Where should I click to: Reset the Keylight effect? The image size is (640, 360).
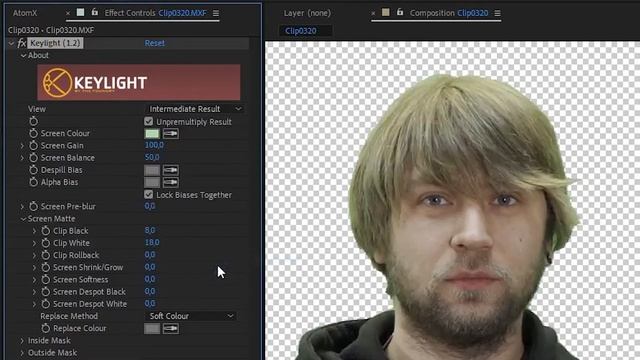coord(155,43)
